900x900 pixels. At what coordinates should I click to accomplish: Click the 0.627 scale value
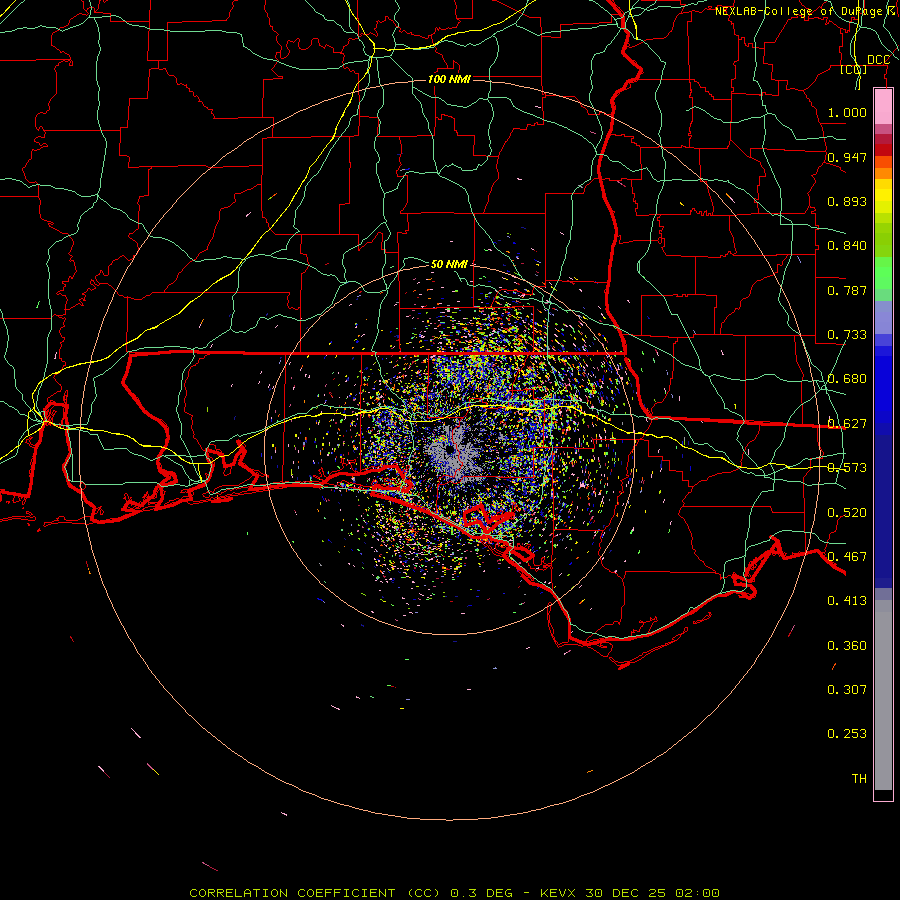[847, 424]
